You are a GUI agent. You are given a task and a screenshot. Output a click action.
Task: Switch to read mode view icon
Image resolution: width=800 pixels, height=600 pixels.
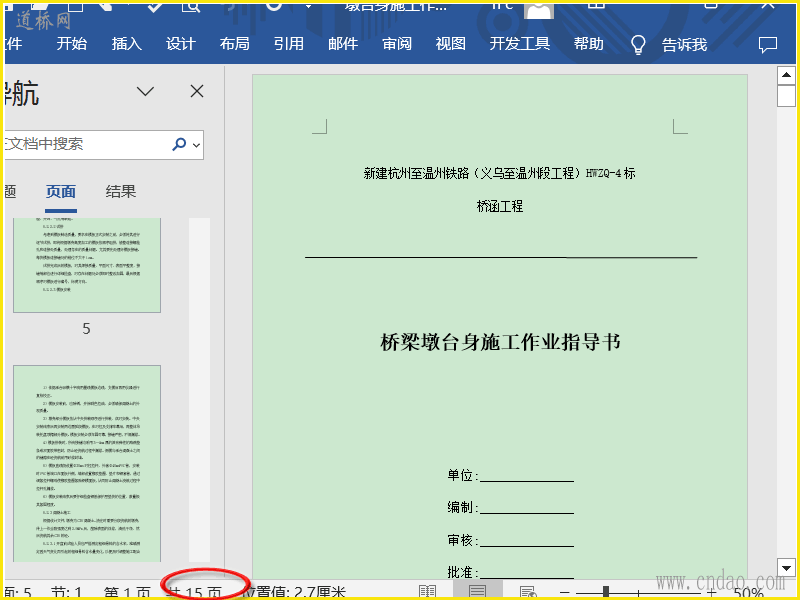(428, 592)
